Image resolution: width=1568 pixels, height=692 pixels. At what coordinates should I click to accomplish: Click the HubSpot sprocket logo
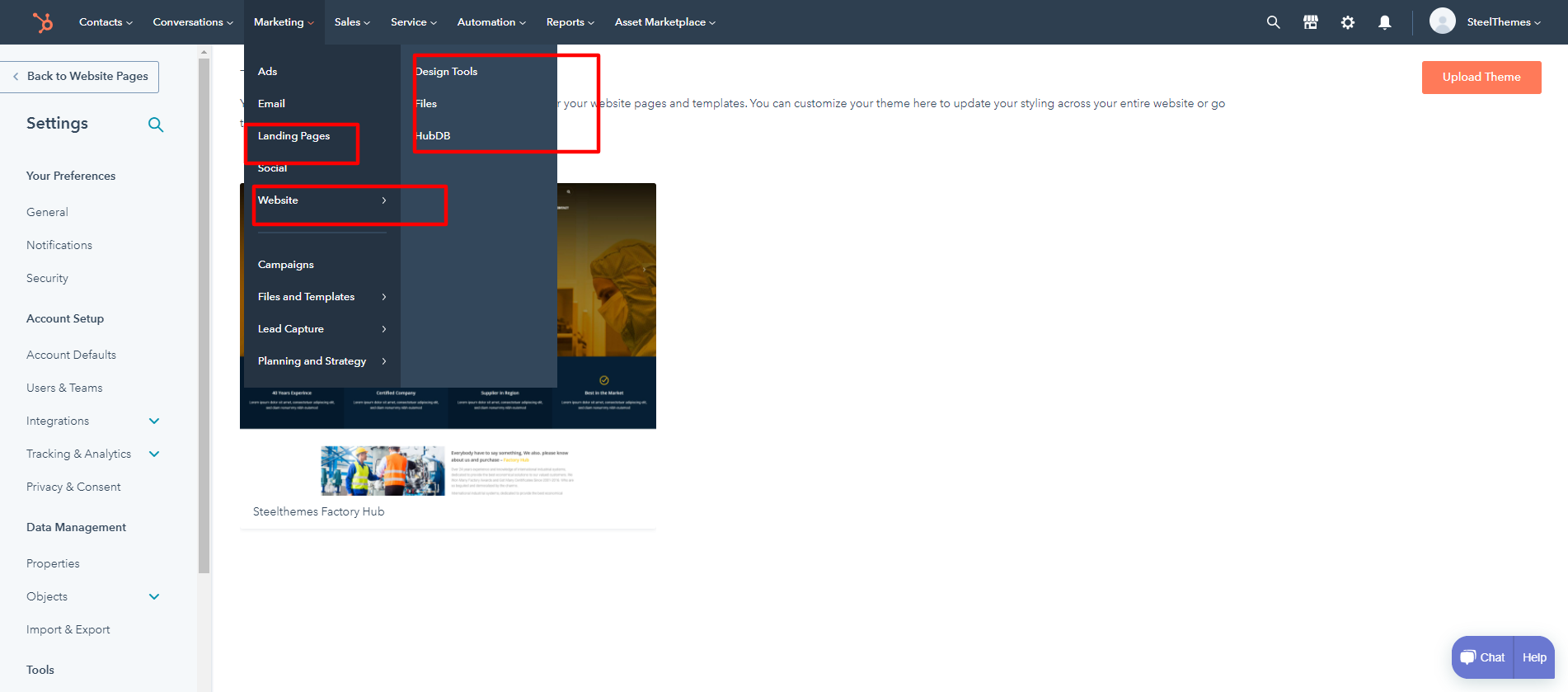42,22
